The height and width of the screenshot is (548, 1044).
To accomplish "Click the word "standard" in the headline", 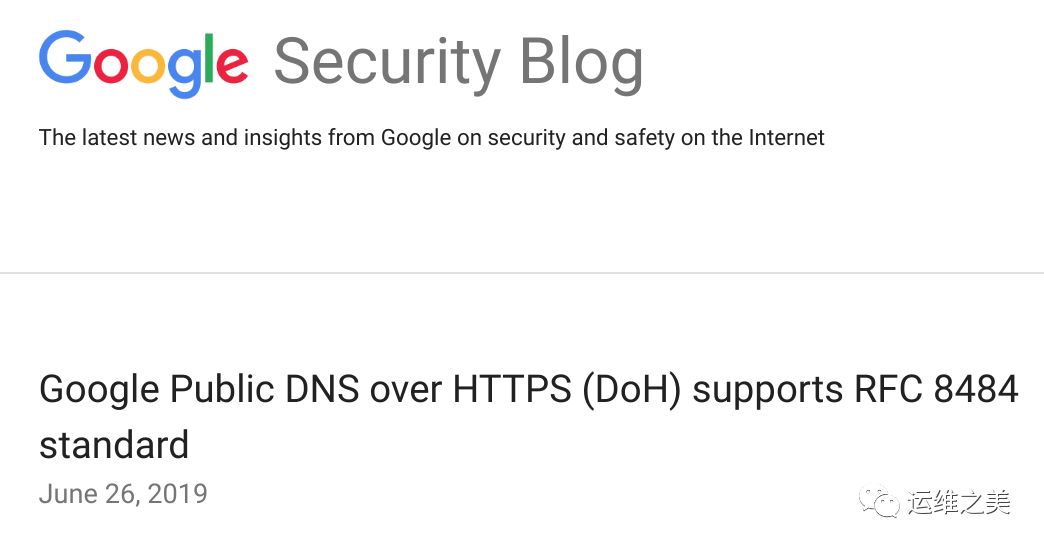I will tap(114, 444).
